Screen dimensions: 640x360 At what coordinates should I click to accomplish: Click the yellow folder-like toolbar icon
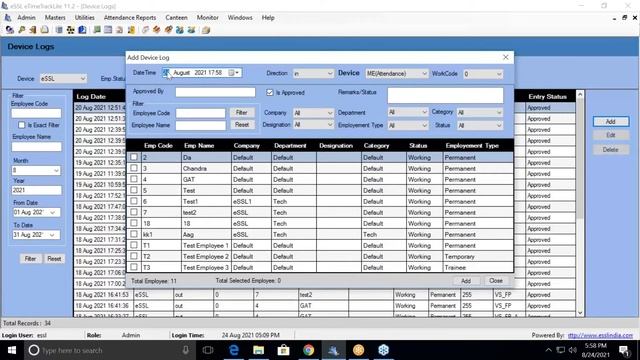[x=131, y=30]
